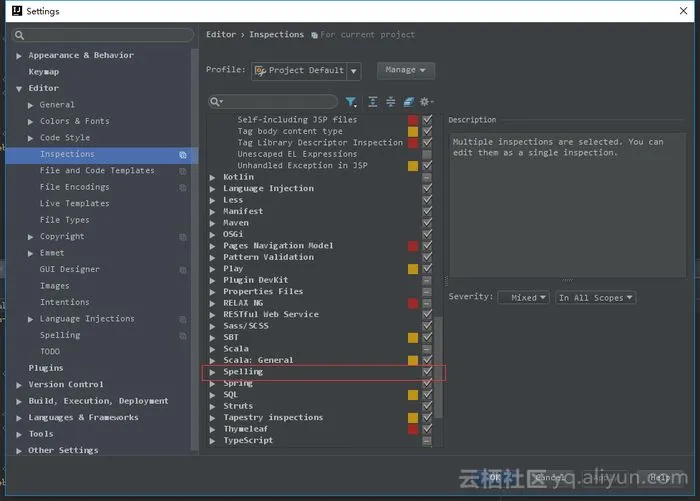Click the Manage profile button
The height and width of the screenshot is (501, 700).
pyautogui.click(x=405, y=70)
